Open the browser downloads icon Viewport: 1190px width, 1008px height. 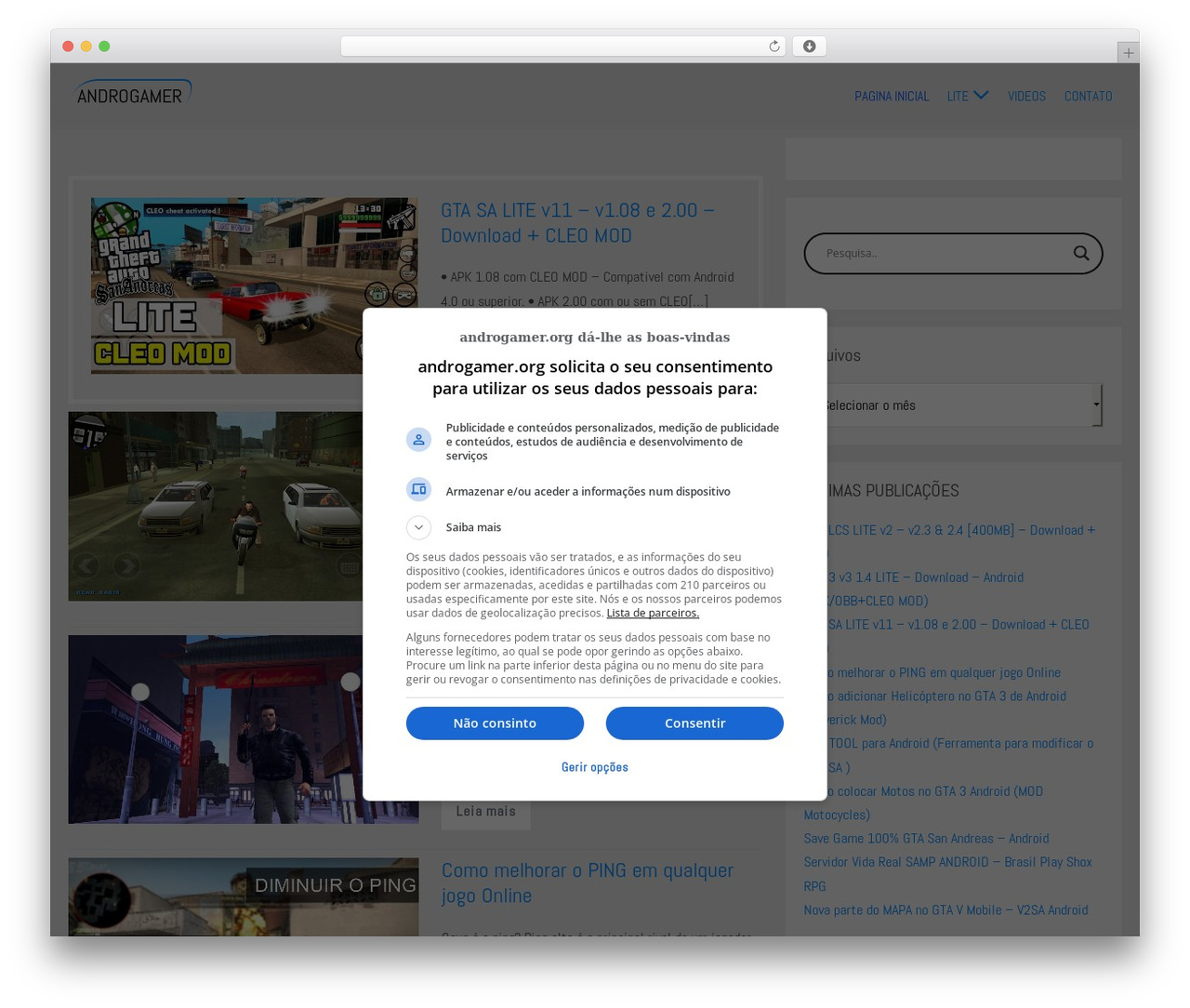tap(810, 46)
